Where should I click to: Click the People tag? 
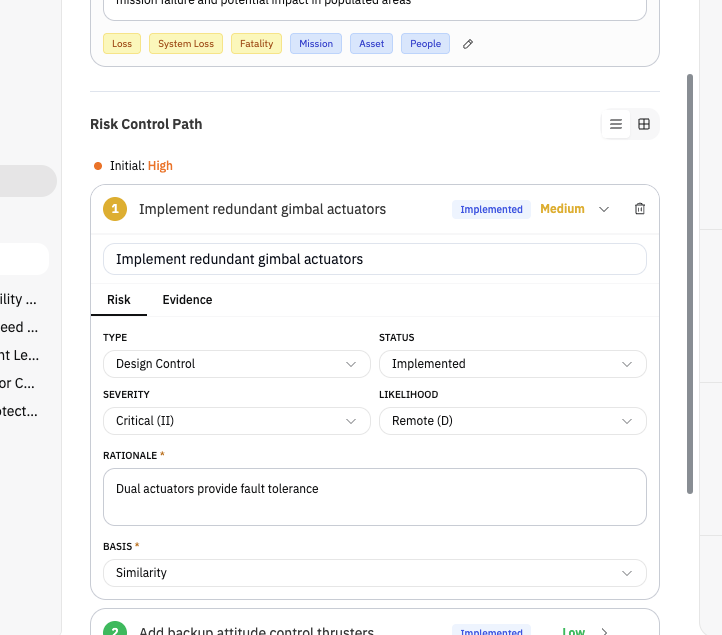tap(425, 44)
